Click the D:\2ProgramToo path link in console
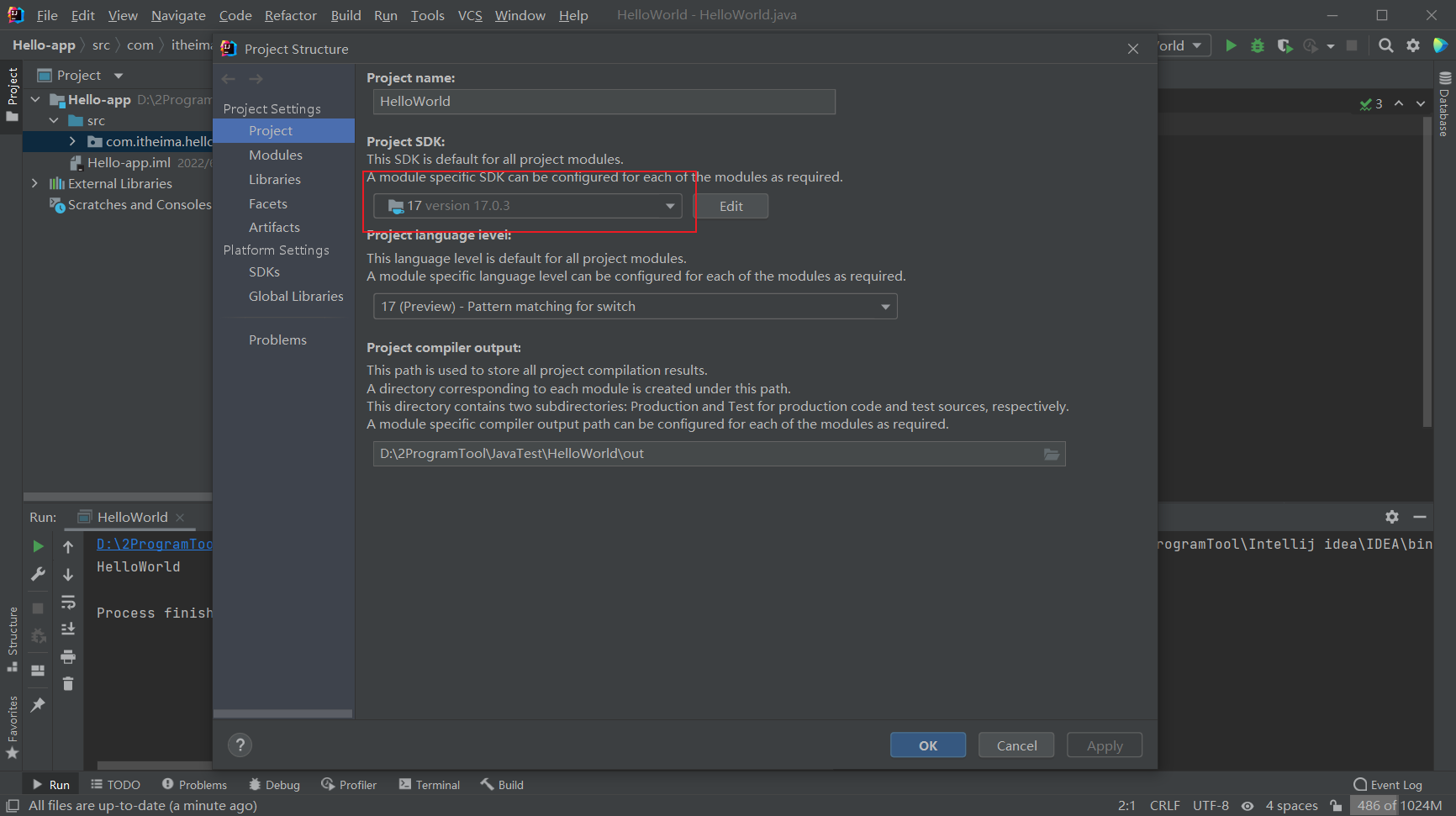Screen dimensions: 1456x816 point(154,545)
